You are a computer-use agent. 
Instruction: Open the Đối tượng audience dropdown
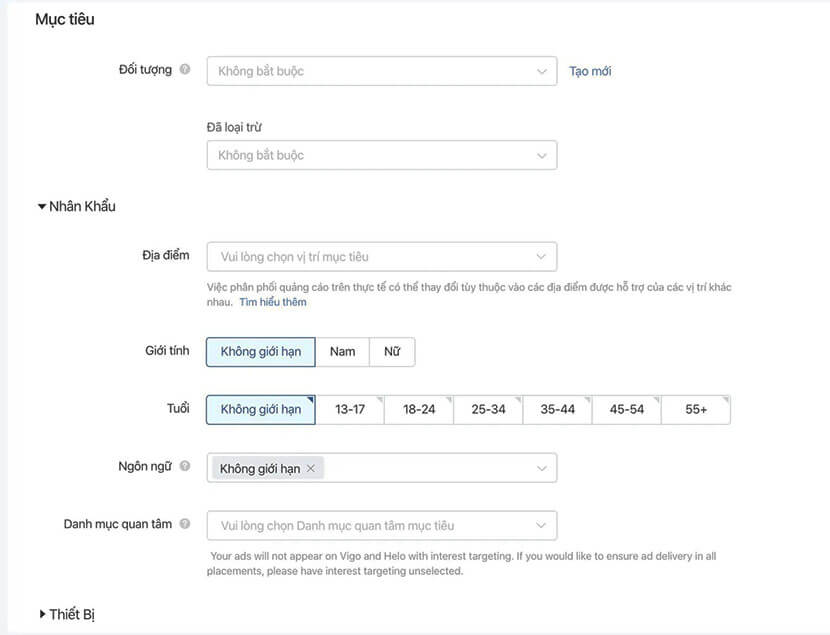click(381, 71)
